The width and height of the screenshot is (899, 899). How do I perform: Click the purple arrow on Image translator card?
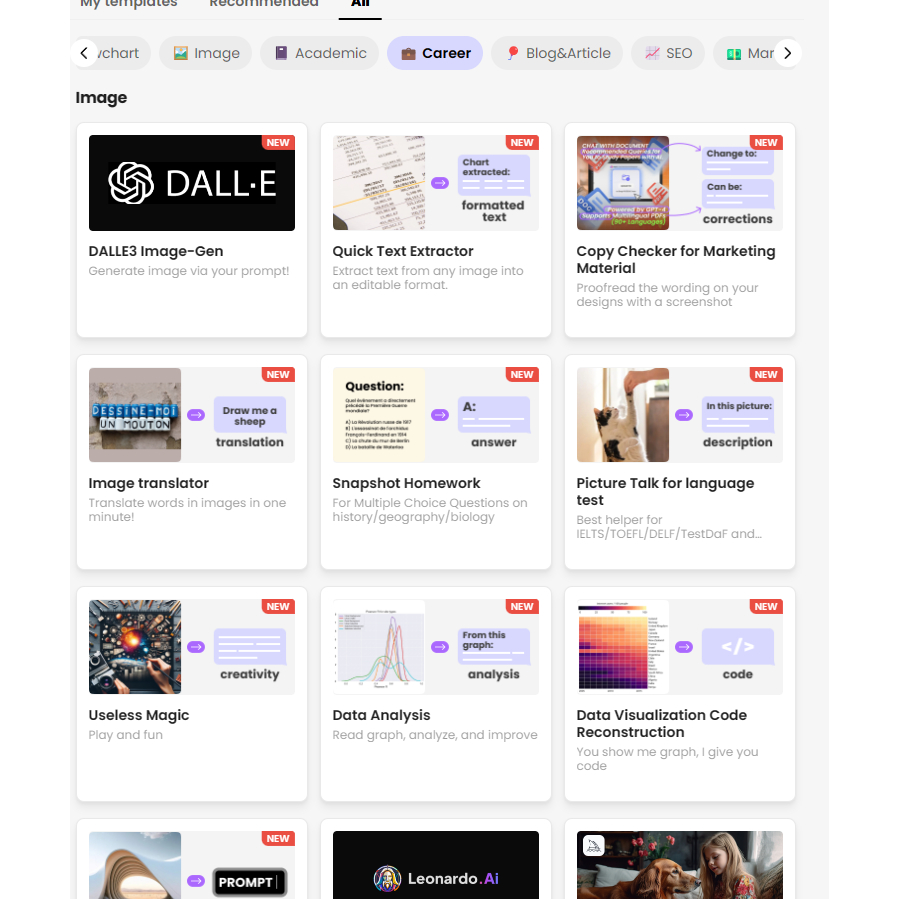(196, 415)
